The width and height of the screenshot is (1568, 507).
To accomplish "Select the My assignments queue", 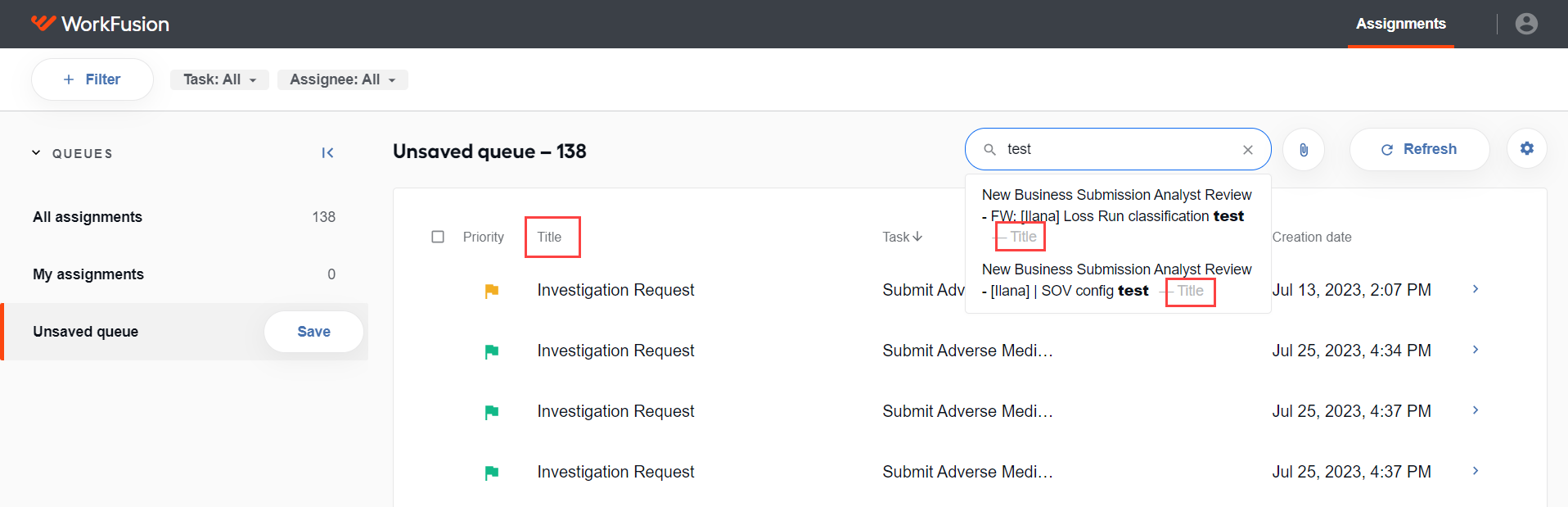I will [x=184, y=274].
